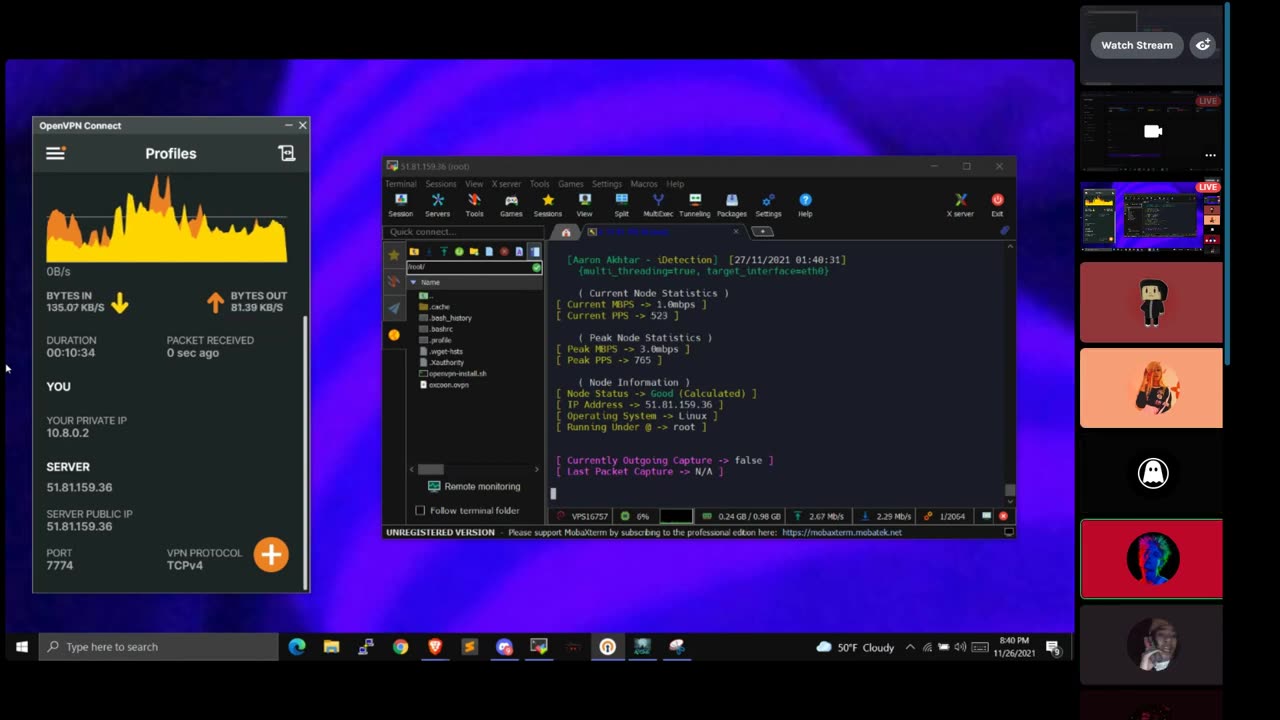Click the 0.24 GB / 0.98 GB memory status

pyautogui.click(x=741, y=516)
